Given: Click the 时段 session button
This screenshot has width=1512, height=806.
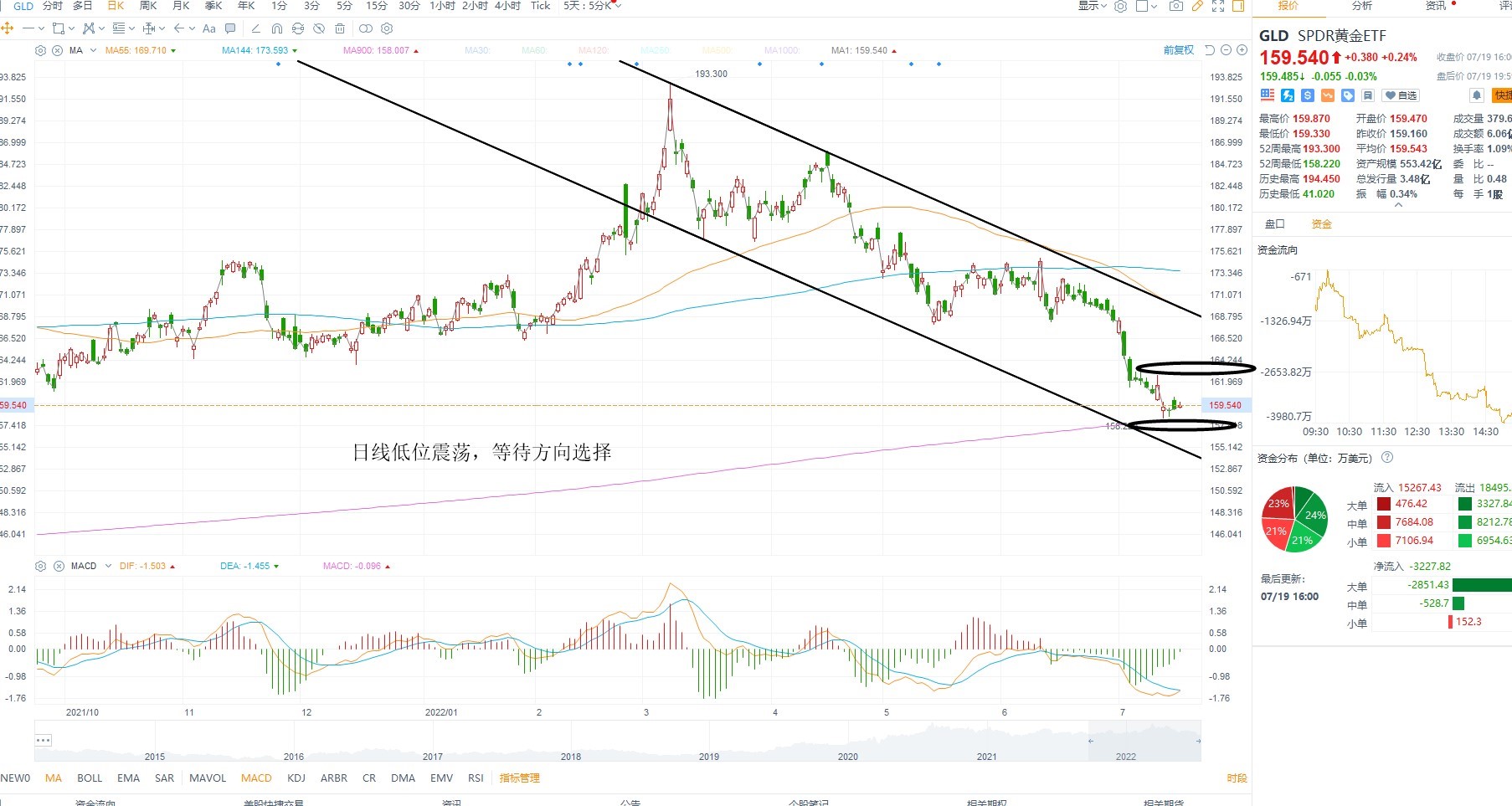Looking at the screenshot, I should [1237, 778].
